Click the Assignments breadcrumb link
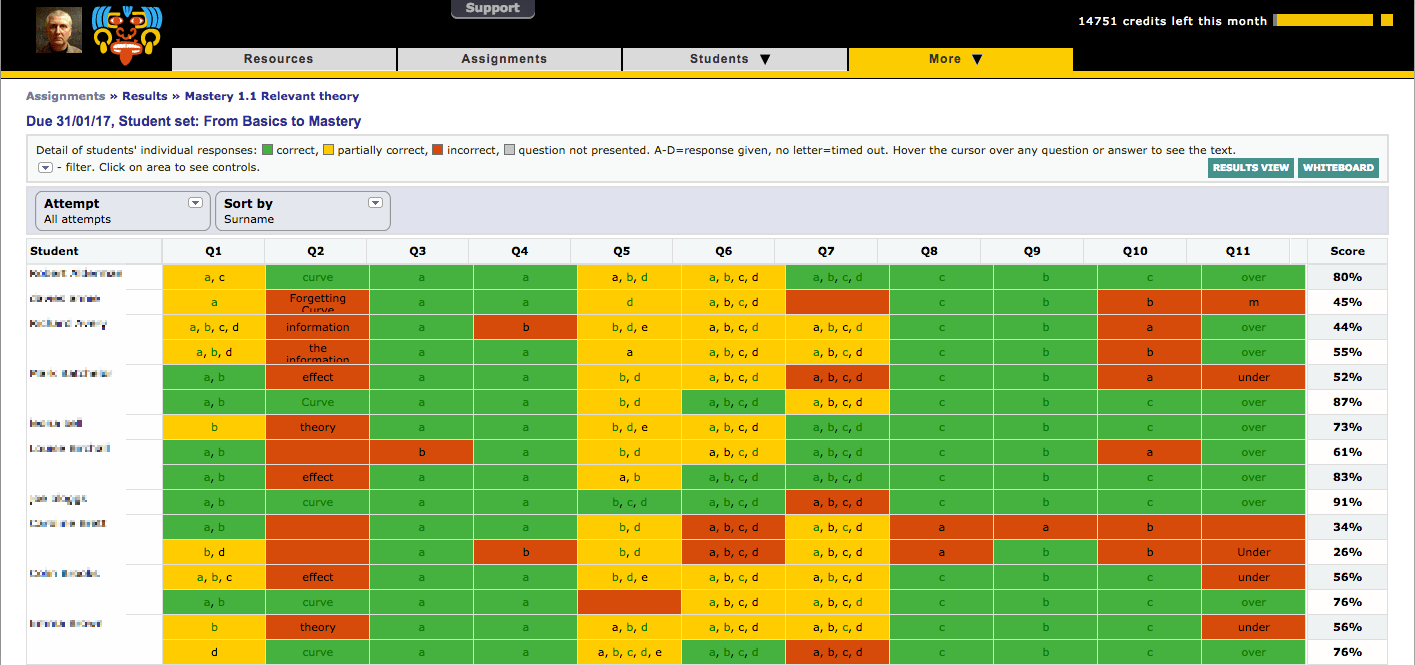Viewport: 1415px width, 665px height. (x=65, y=96)
